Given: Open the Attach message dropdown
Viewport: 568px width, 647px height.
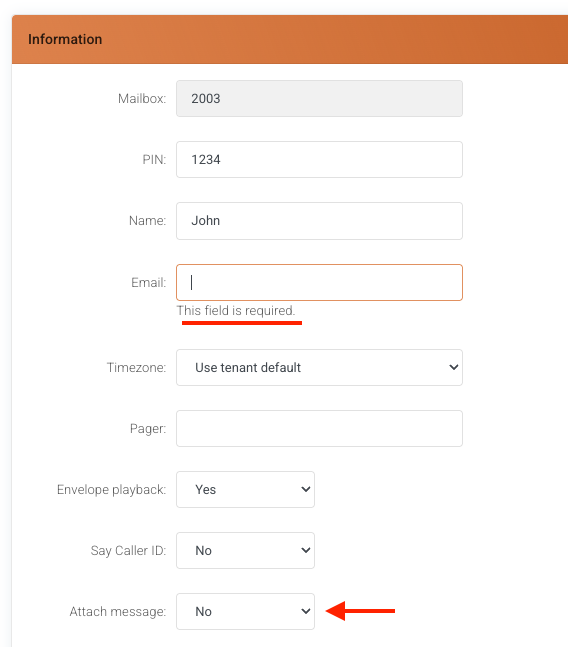Looking at the screenshot, I should tap(245, 612).
